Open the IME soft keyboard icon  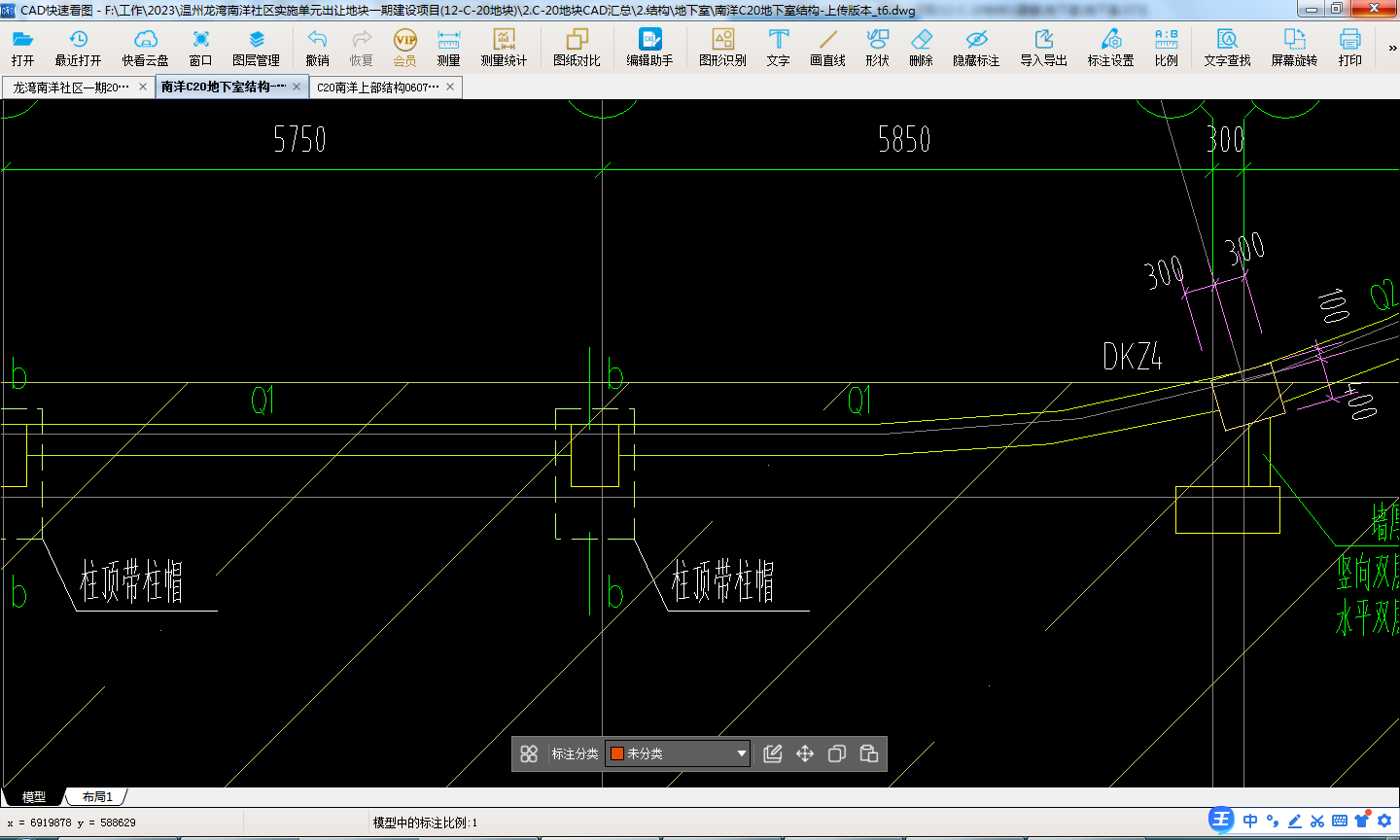click(x=1340, y=821)
